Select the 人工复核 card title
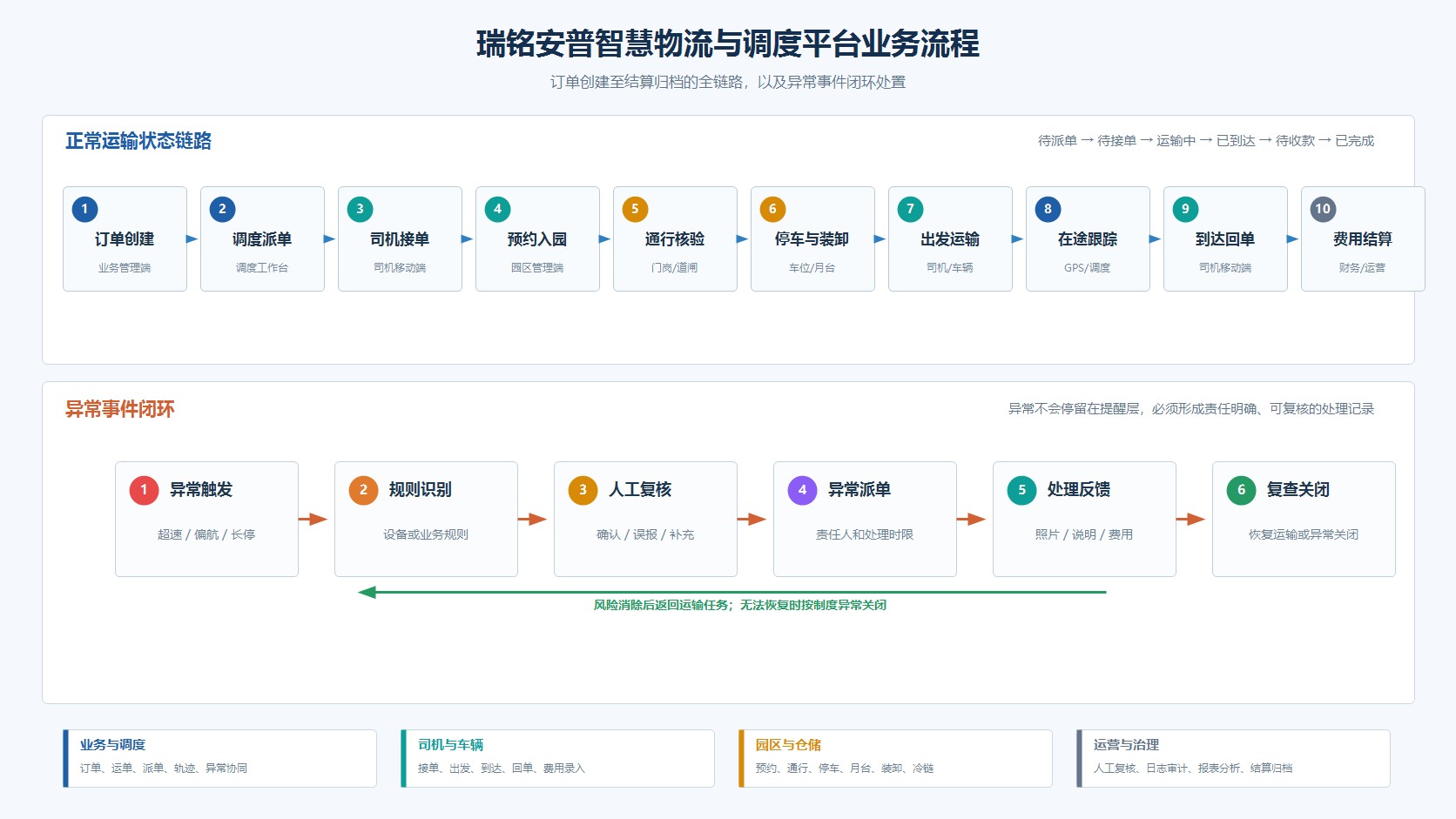The height and width of the screenshot is (819, 1456). tap(640, 490)
